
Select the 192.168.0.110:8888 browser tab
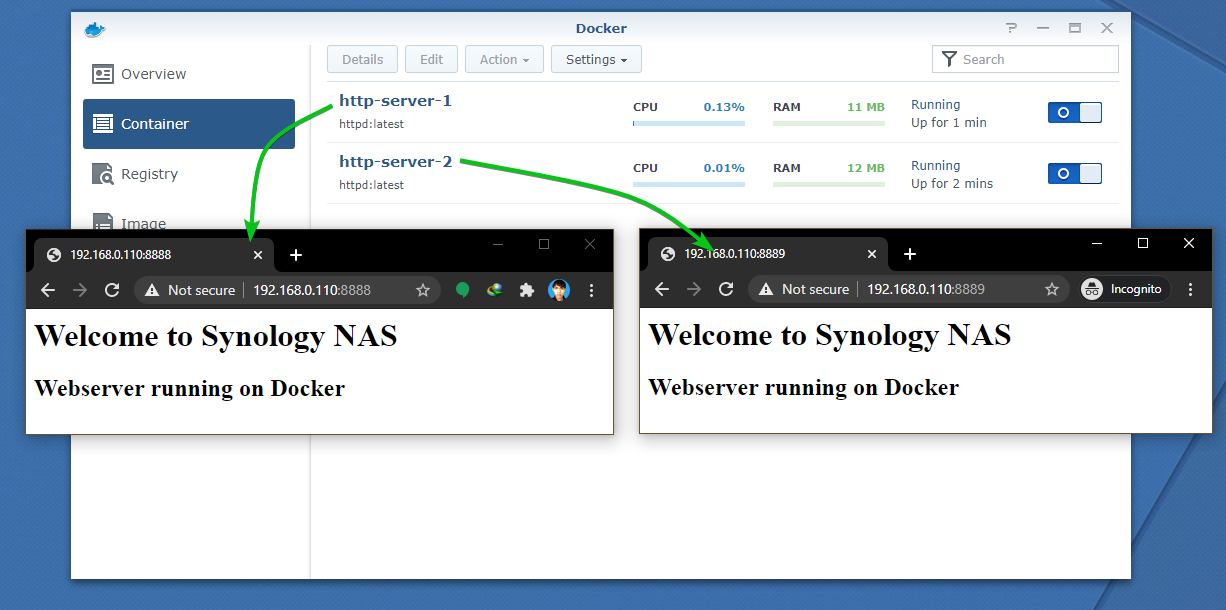pyautogui.click(x=154, y=255)
